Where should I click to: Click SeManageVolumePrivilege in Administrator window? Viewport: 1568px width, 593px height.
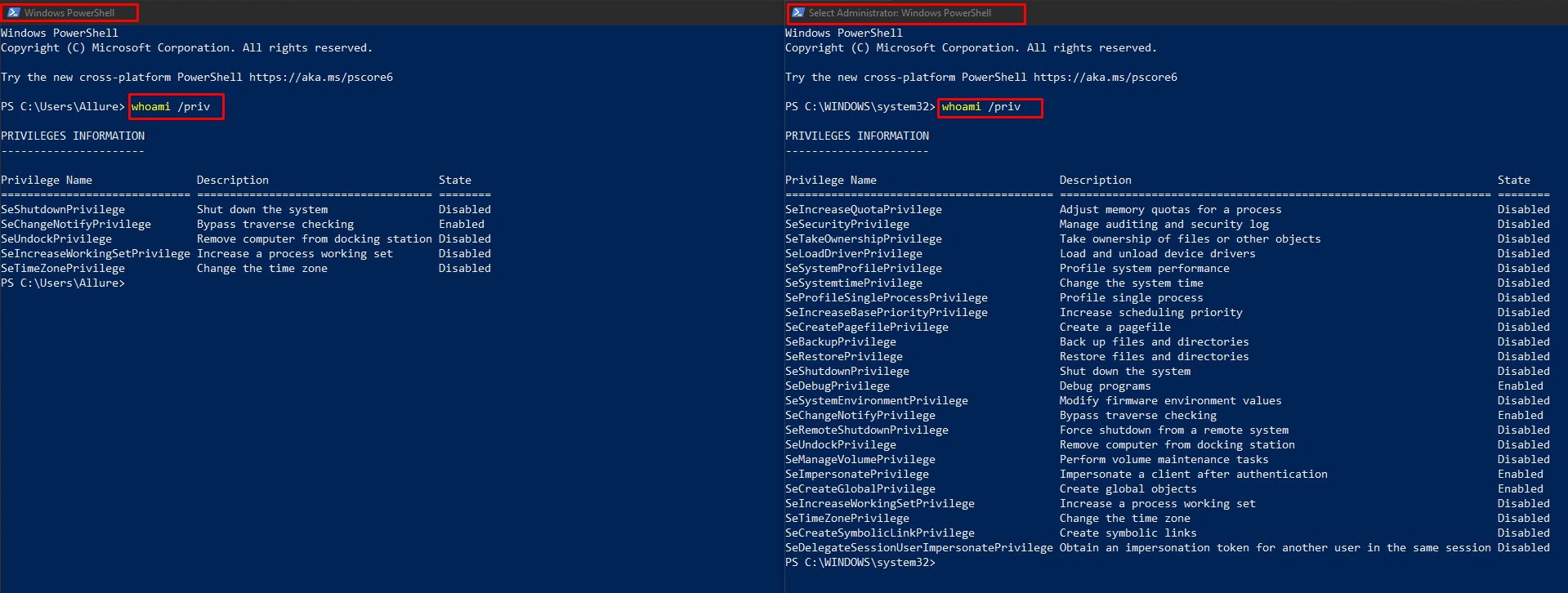point(860,460)
